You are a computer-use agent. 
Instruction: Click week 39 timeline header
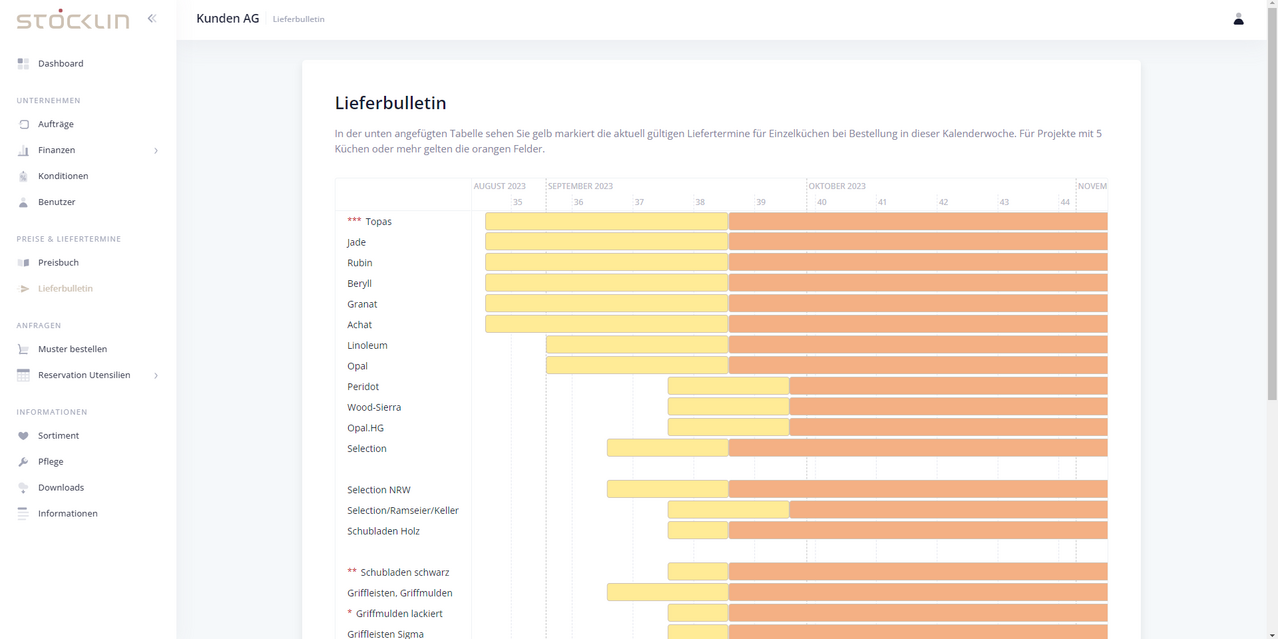pos(761,202)
